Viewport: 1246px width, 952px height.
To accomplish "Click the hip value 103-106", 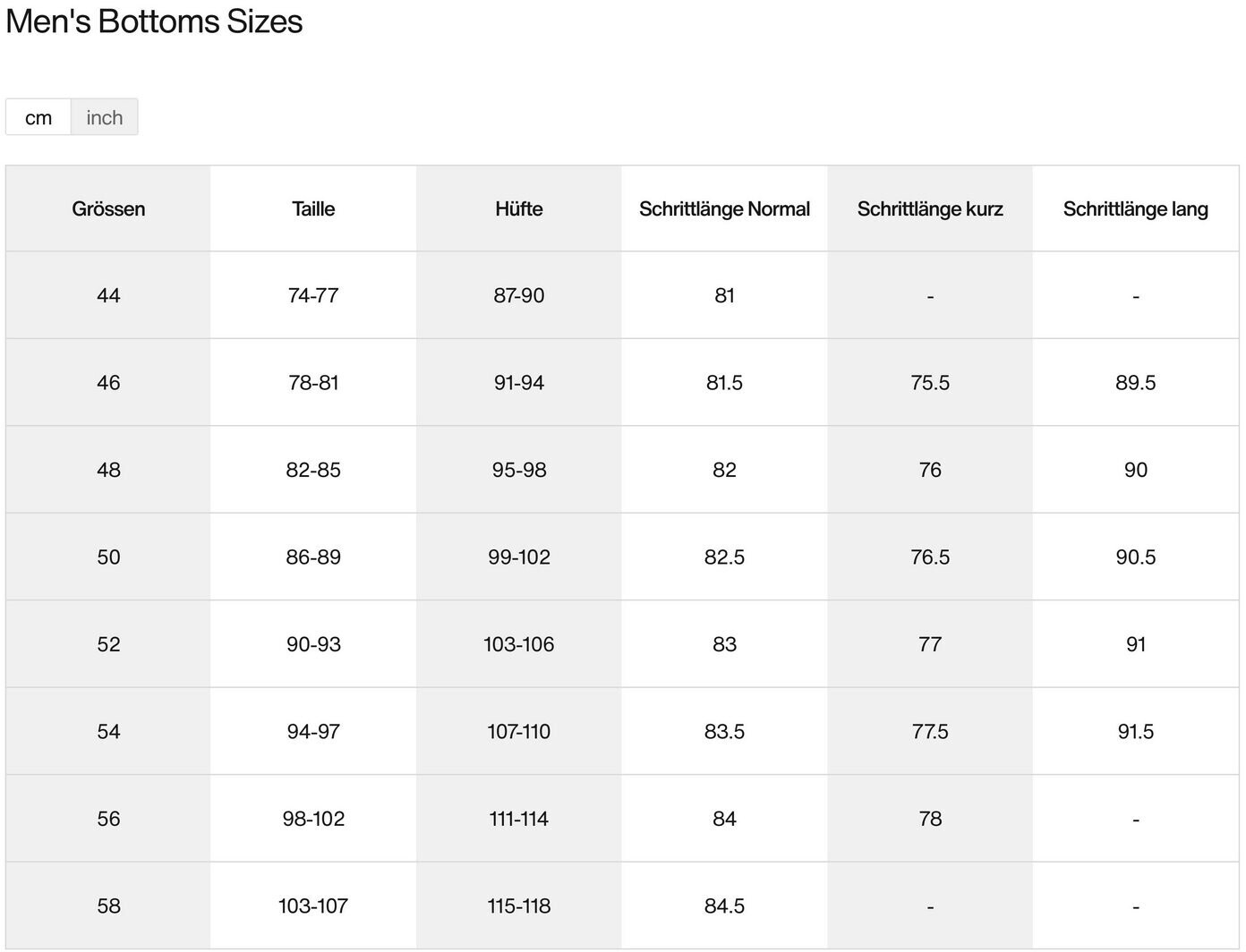I will (519, 644).
